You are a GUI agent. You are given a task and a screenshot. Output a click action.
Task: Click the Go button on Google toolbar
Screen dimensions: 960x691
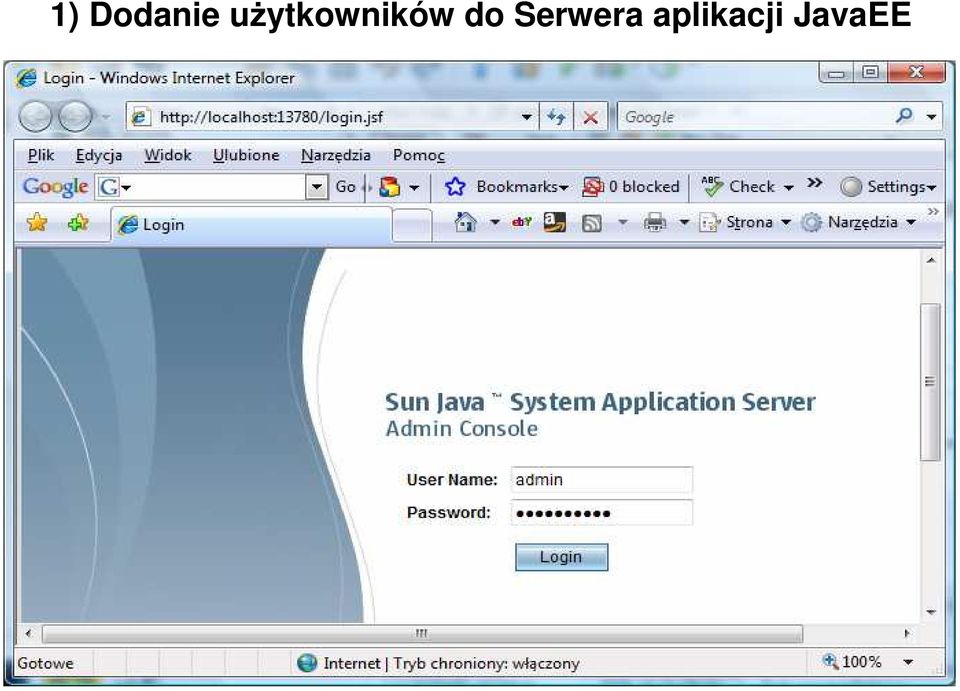[345, 187]
